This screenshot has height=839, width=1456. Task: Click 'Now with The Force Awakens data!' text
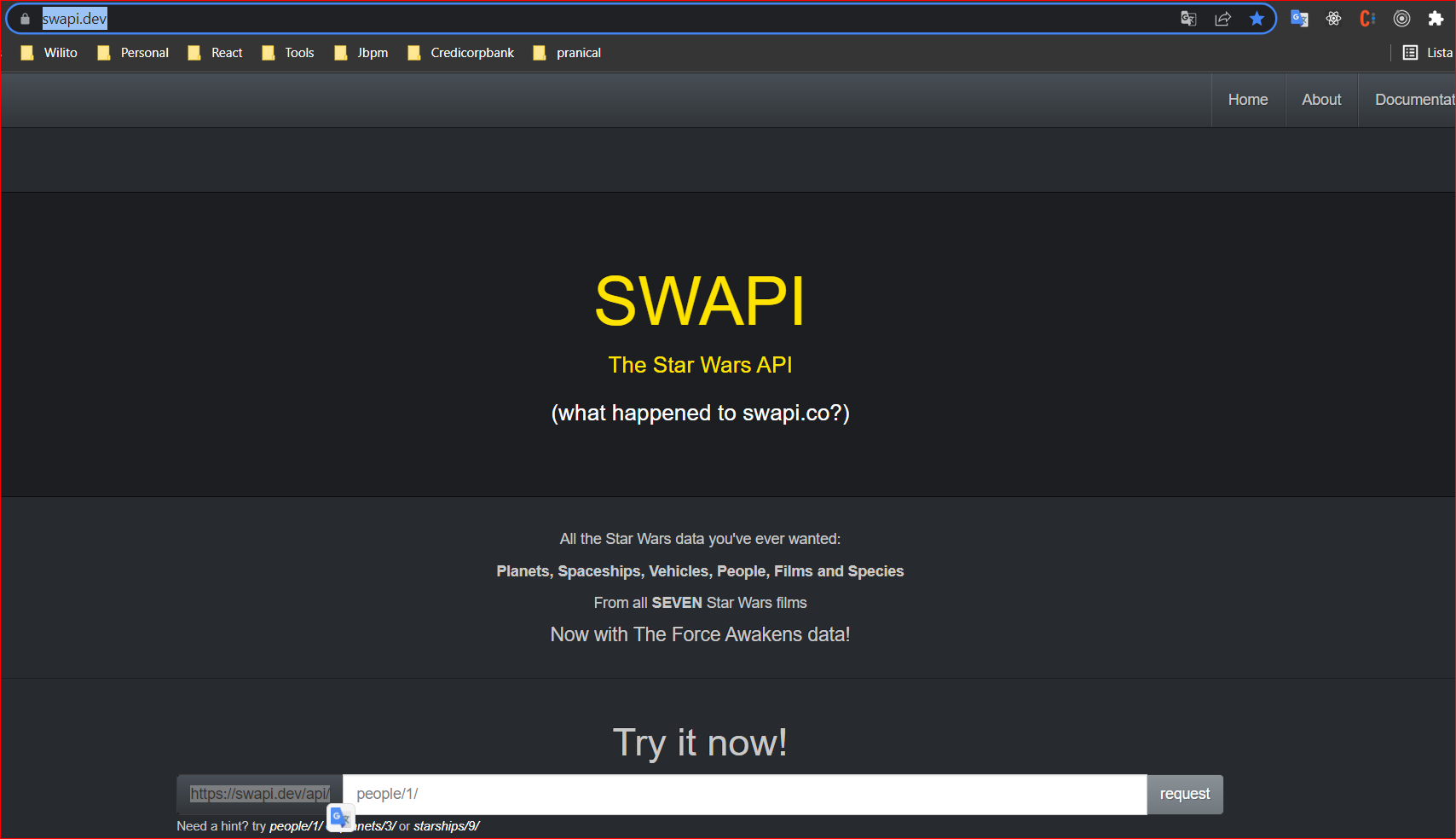click(700, 634)
